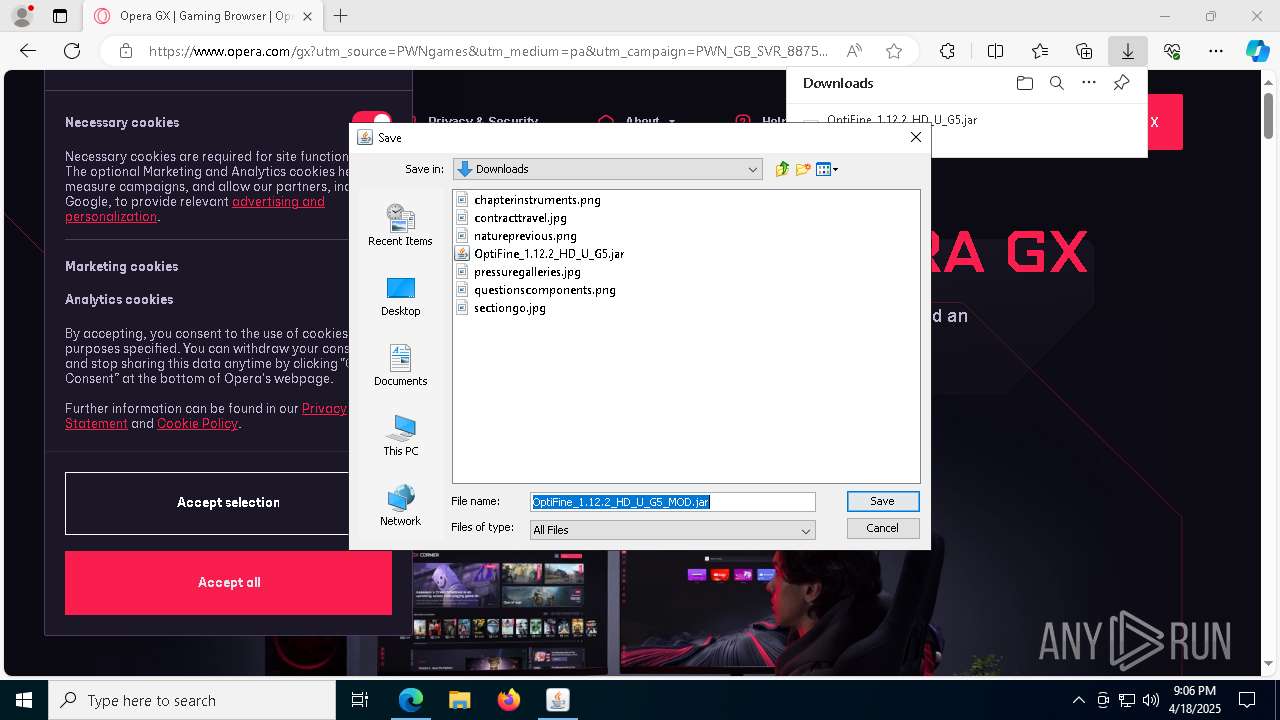1280x720 pixels.
Task: Open Edge Settings and more menu
Action: [x=1216, y=51]
